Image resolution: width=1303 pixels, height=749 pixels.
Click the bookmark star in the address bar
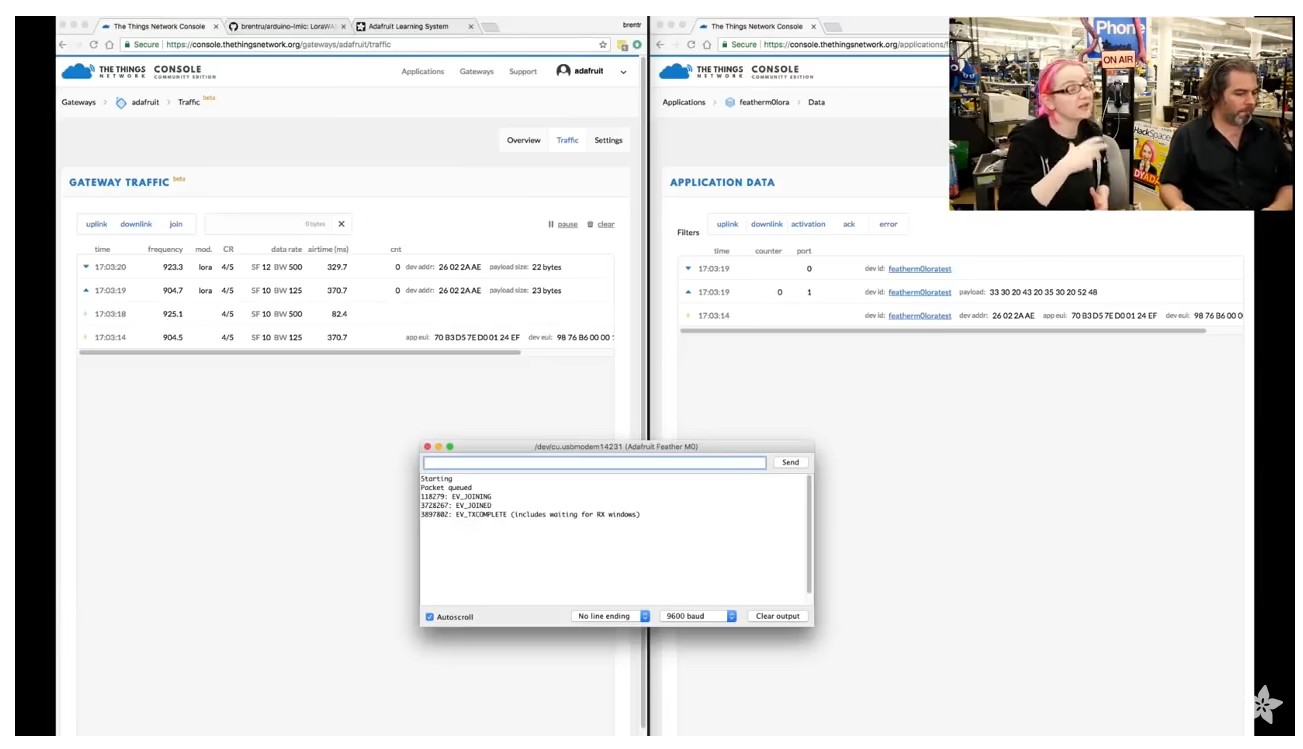603,45
